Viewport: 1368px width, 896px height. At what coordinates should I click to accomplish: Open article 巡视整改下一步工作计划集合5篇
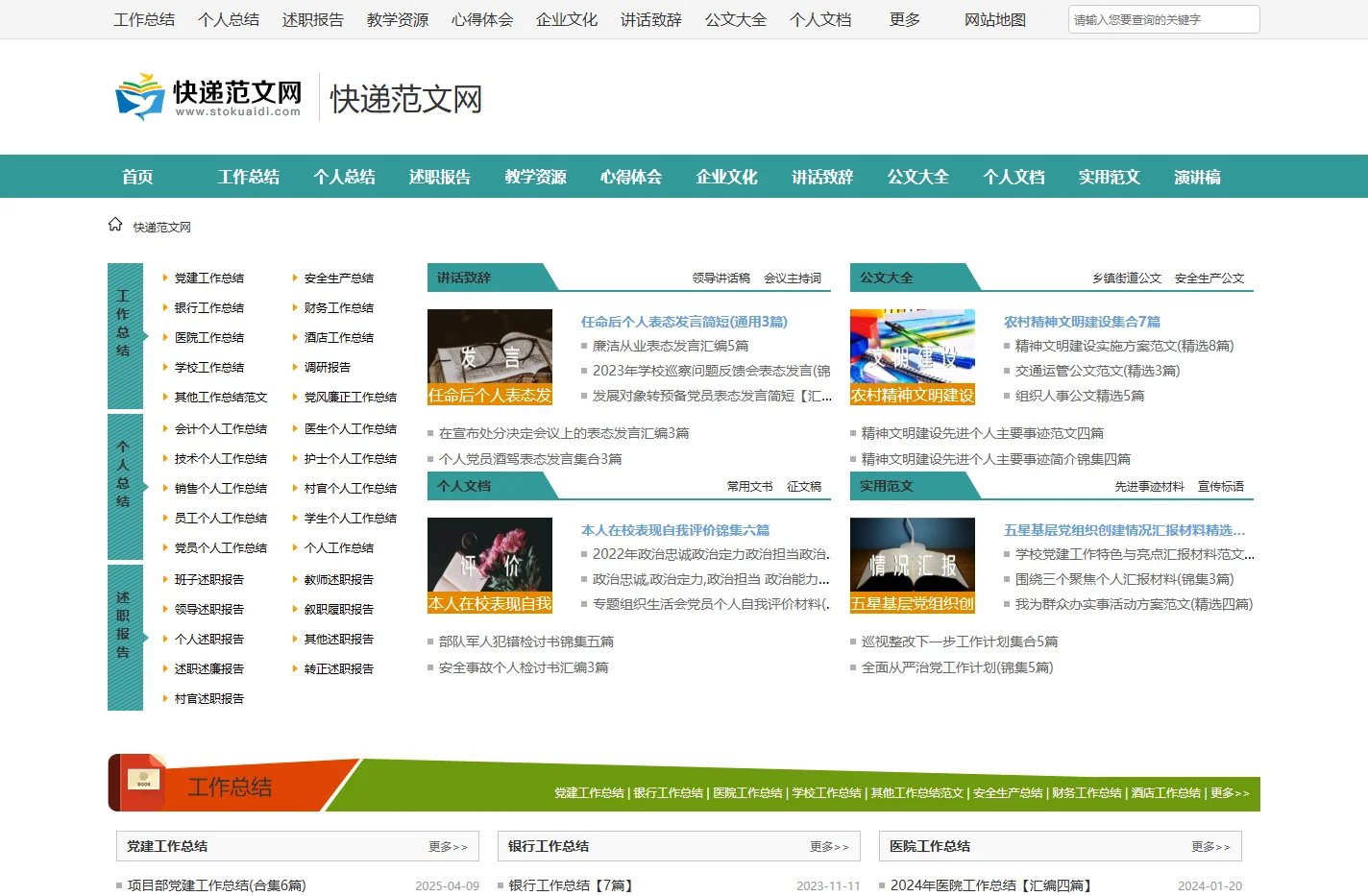tap(960, 642)
